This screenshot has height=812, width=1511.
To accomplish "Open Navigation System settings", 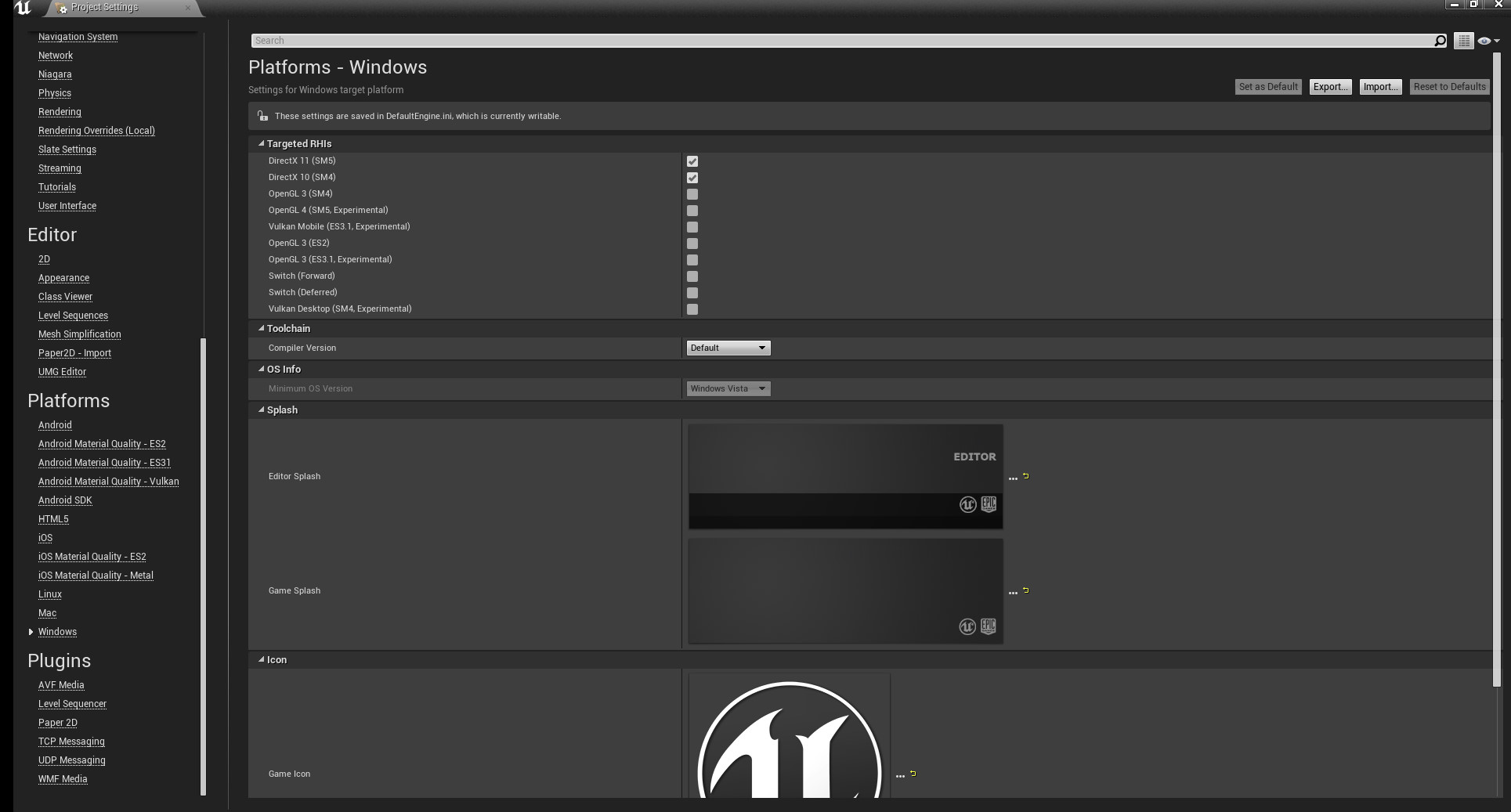I will point(78,37).
